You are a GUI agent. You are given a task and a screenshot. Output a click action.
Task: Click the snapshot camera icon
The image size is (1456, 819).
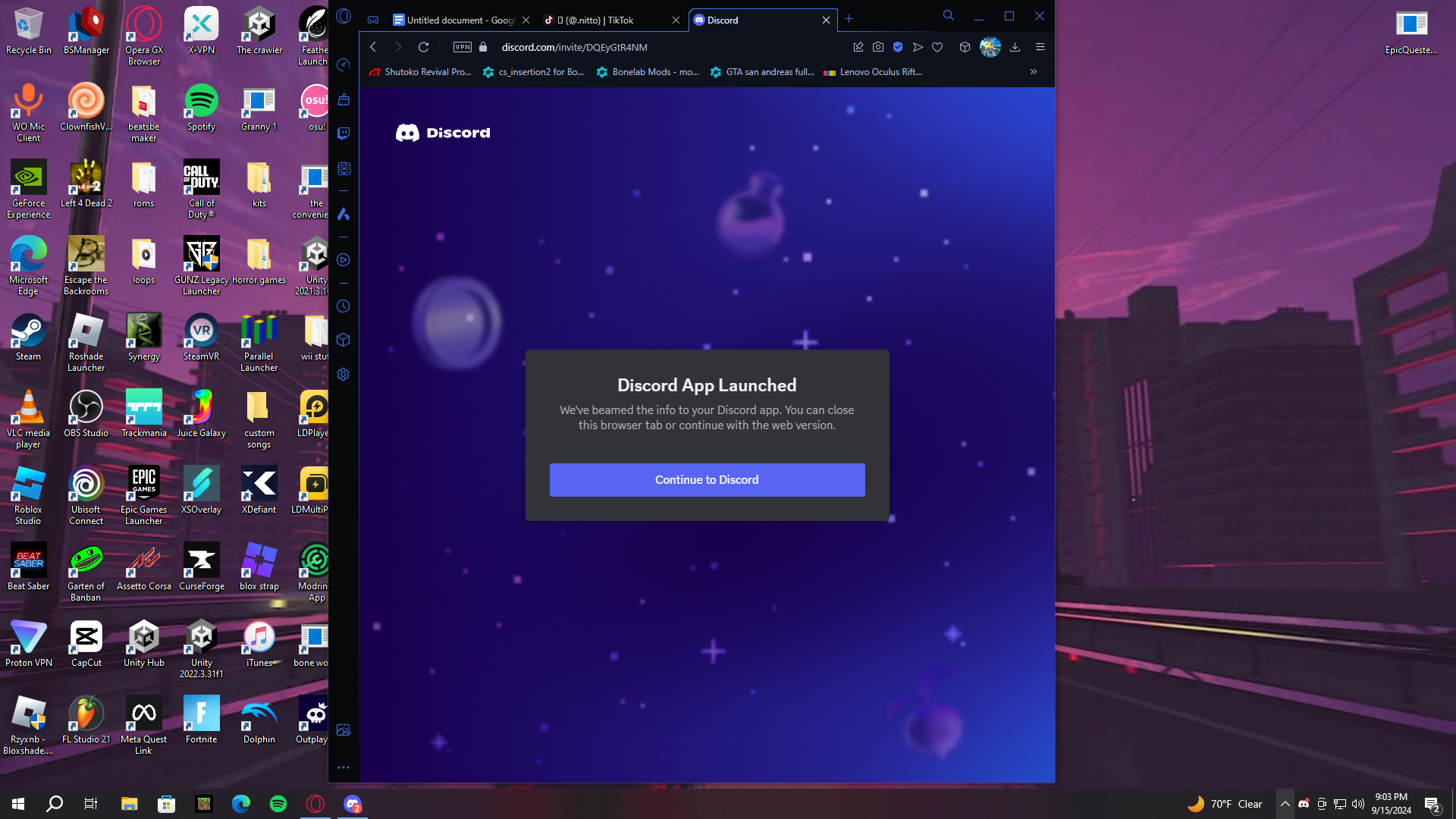[x=878, y=47]
